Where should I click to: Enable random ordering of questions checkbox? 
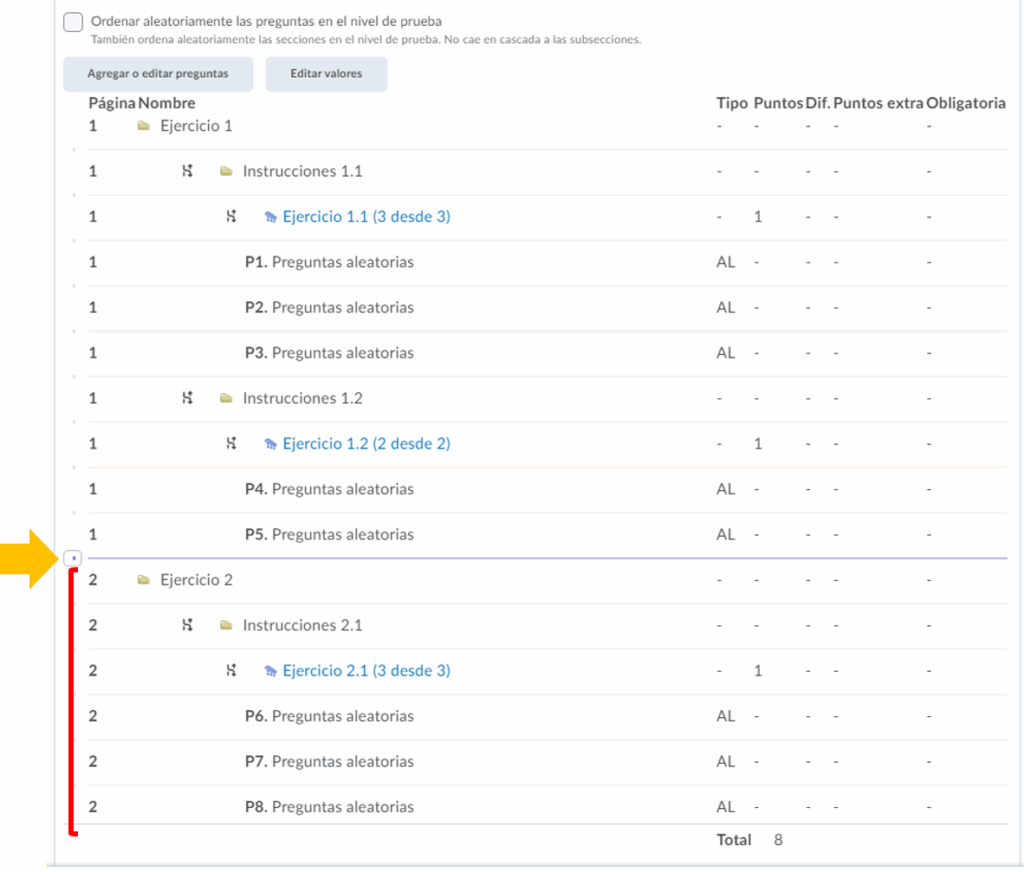73,23
